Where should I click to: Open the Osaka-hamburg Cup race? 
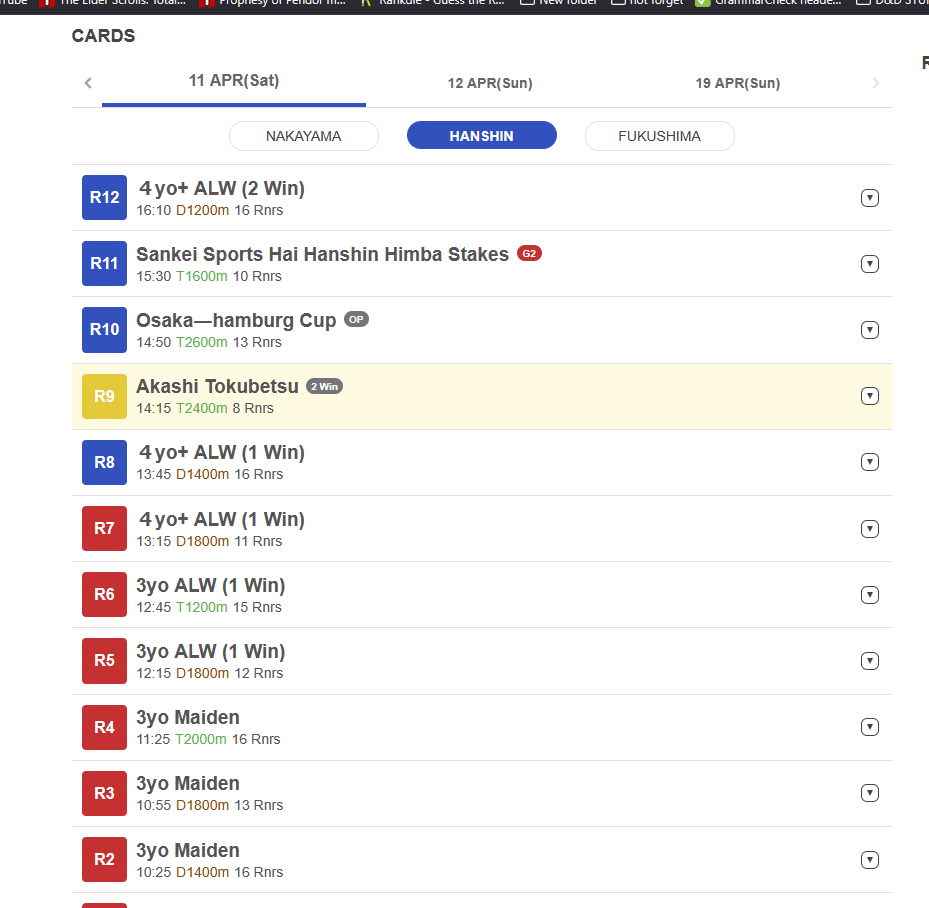pyautogui.click(x=236, y=320)
